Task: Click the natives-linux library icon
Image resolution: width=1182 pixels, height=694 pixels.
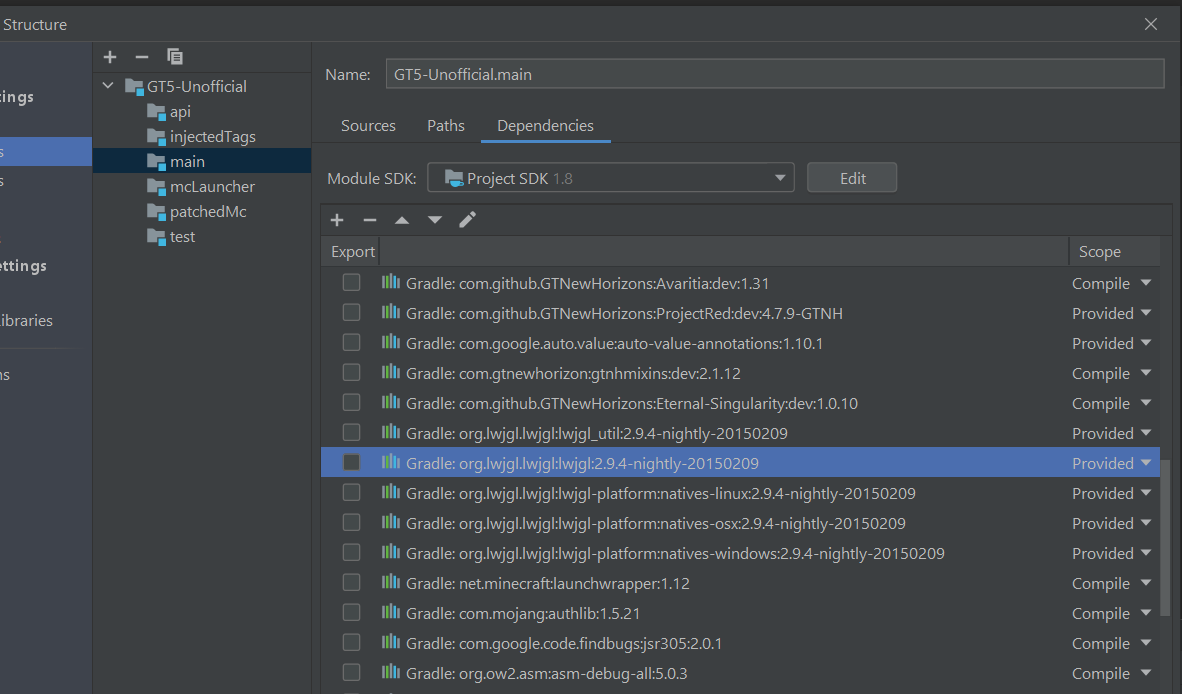Action: click(390, 493)
